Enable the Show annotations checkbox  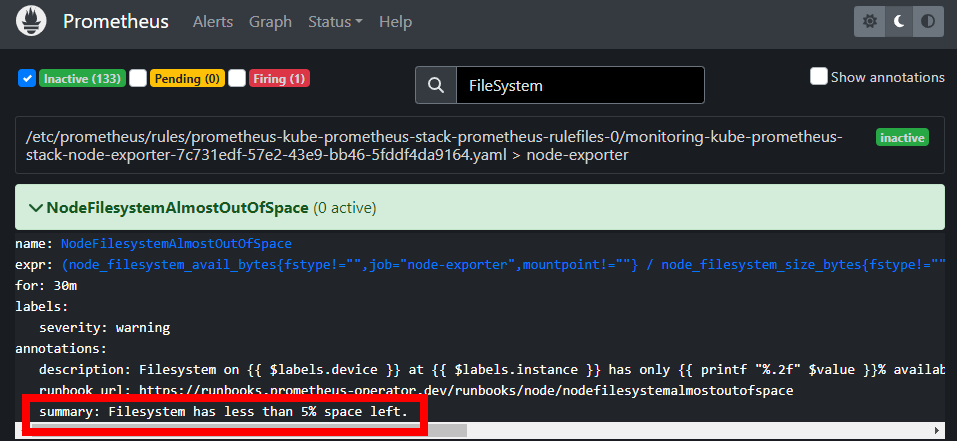818,76
